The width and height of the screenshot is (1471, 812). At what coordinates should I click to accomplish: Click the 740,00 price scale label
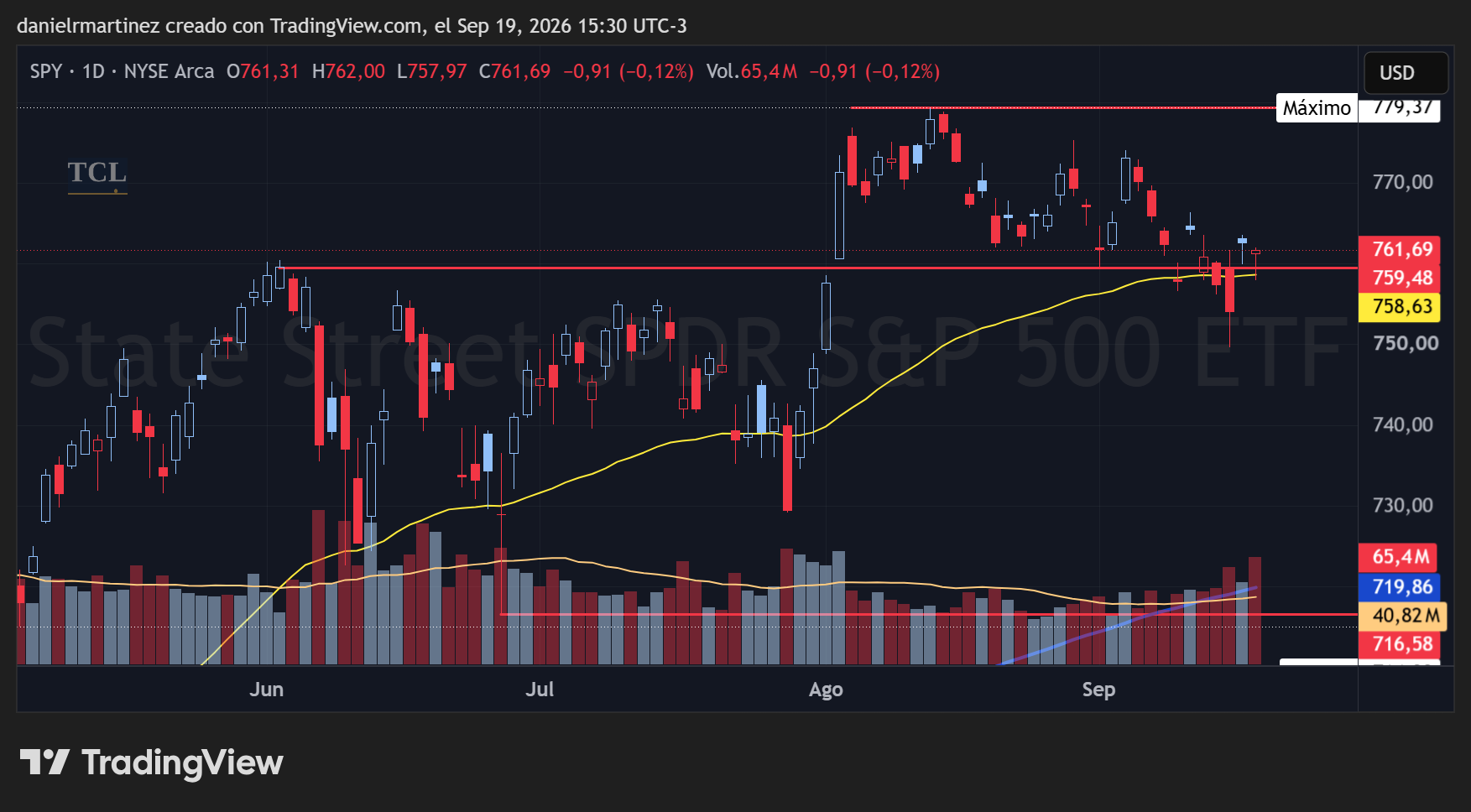1402,424
